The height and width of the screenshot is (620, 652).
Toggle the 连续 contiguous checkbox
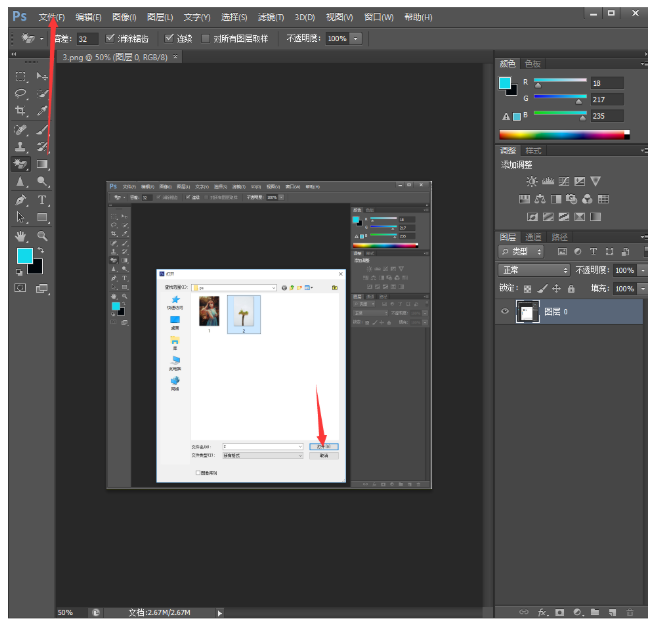pyautogui.click(x=170, y=38)
